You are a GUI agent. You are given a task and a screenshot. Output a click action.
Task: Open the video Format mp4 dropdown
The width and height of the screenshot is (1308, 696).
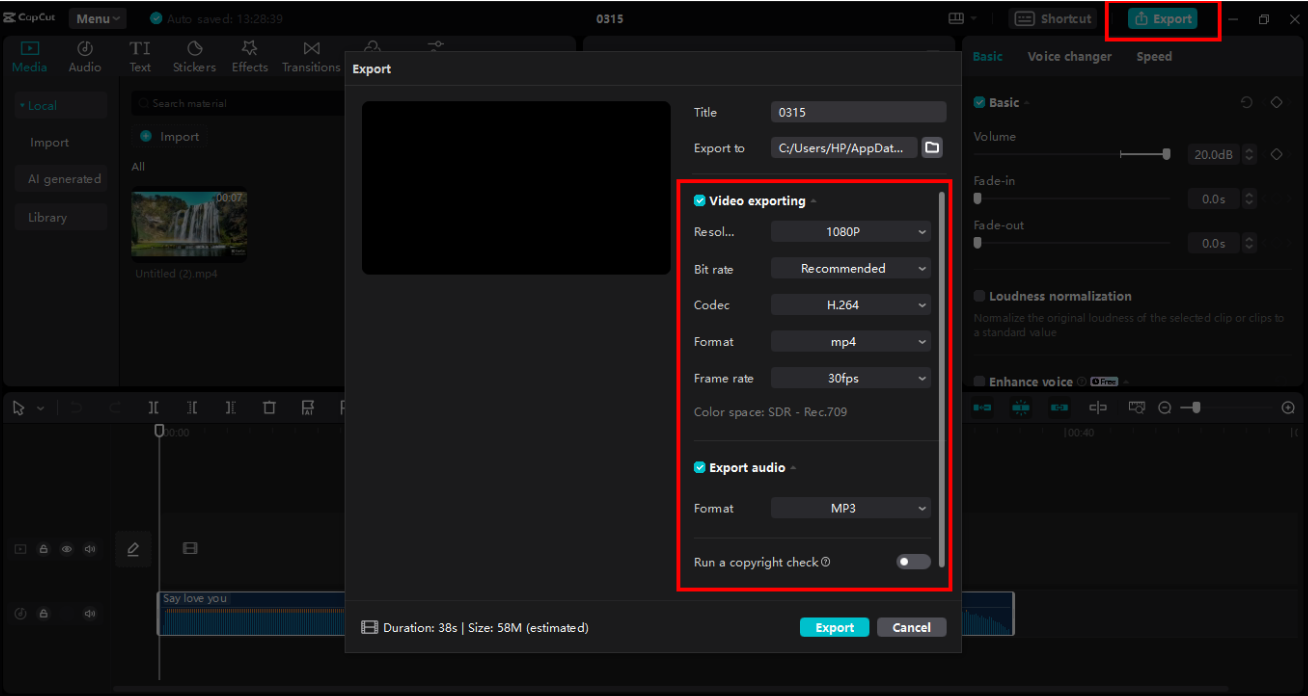click(851, 342)
